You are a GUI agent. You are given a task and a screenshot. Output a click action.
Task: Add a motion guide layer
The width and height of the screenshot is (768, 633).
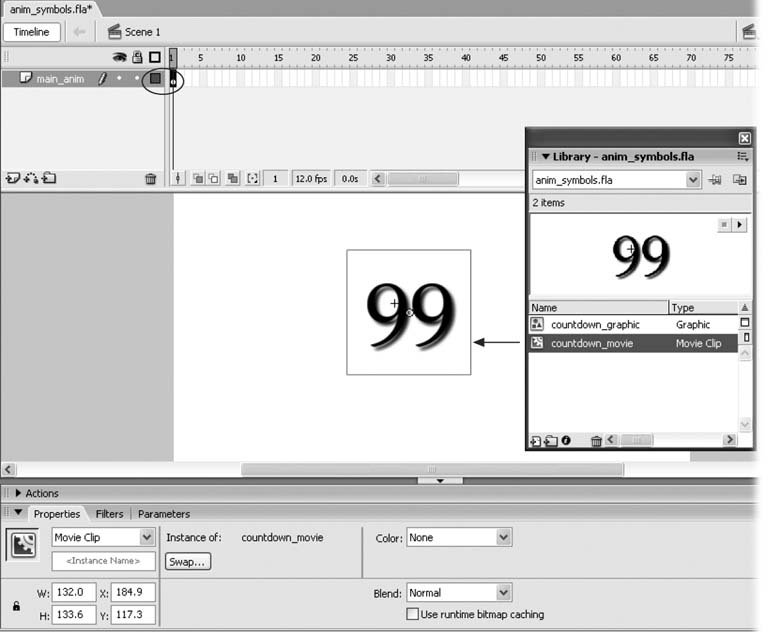pyautogui.click(x=30, y=179)
